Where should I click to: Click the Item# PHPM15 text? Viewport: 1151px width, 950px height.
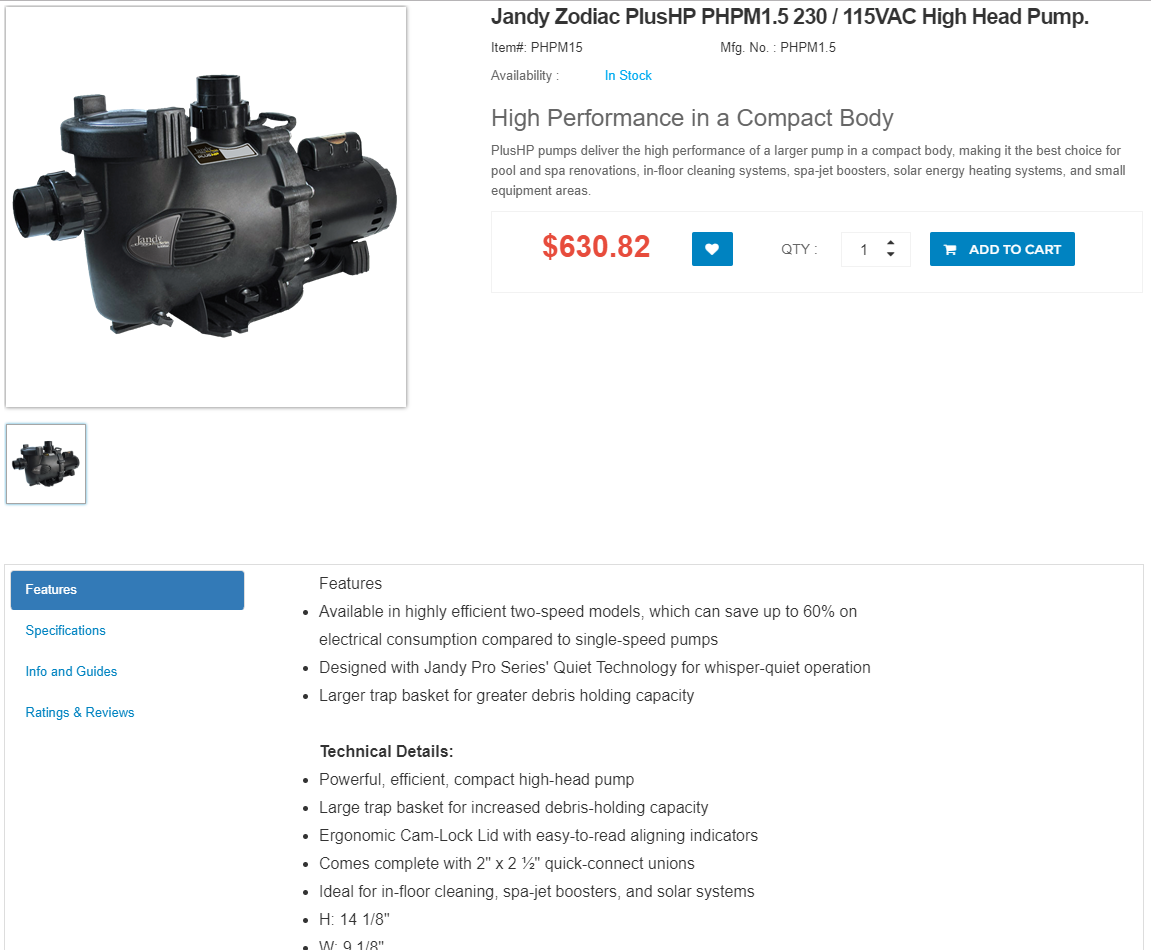(537, 48)
